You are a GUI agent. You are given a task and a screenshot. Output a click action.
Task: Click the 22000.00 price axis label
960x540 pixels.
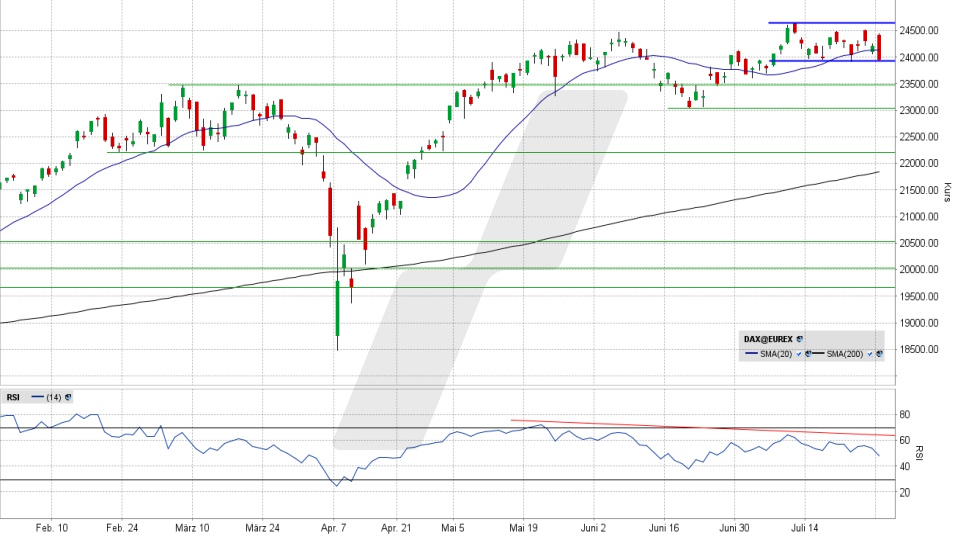pyautogui.click(x=919, y=163)
